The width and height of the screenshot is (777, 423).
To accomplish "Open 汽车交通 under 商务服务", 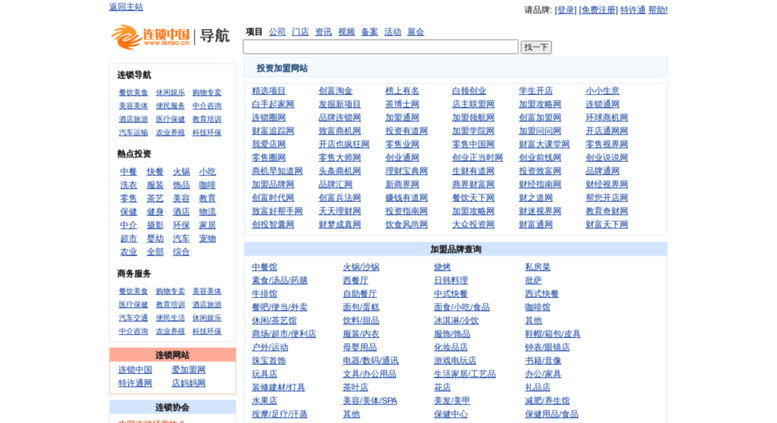I will [x=133, y=318].
